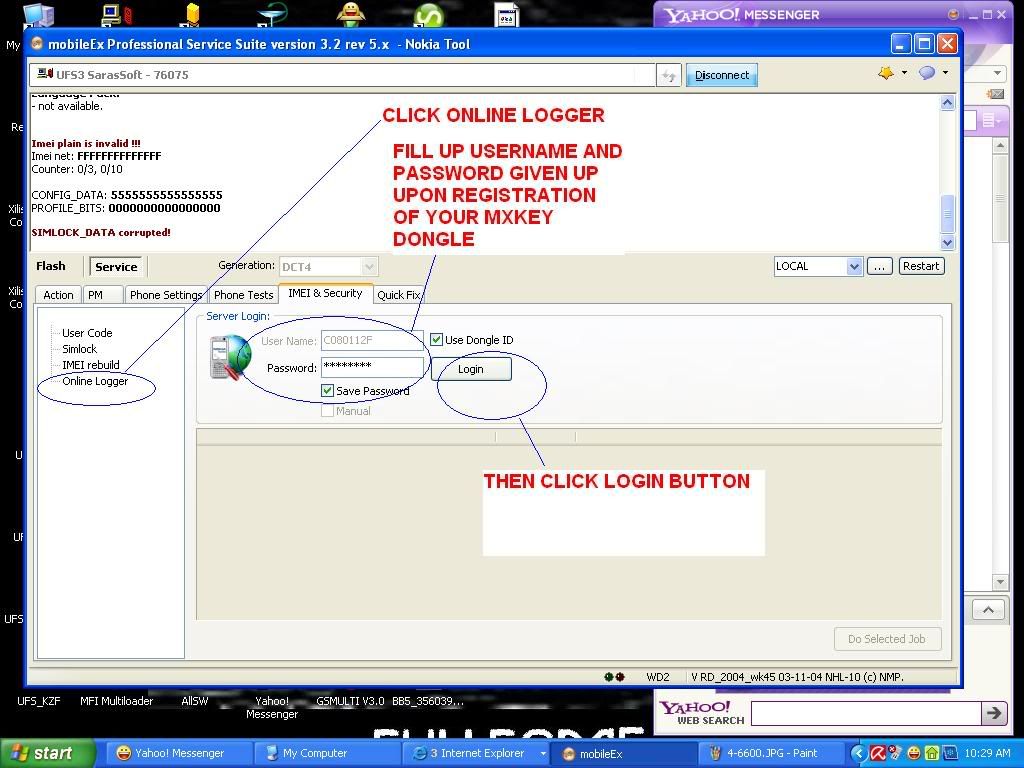Click the Windows start button

point(47,753)
